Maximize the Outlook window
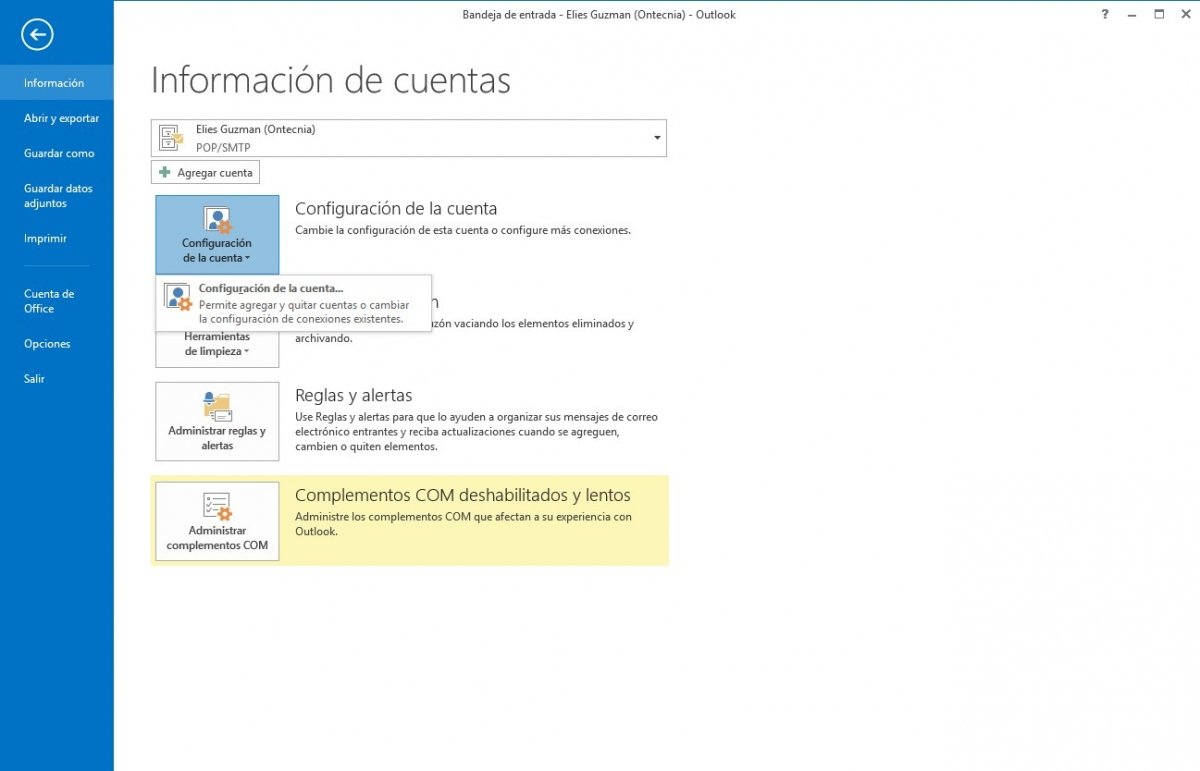The image size is (1200, 771). 1159,14
